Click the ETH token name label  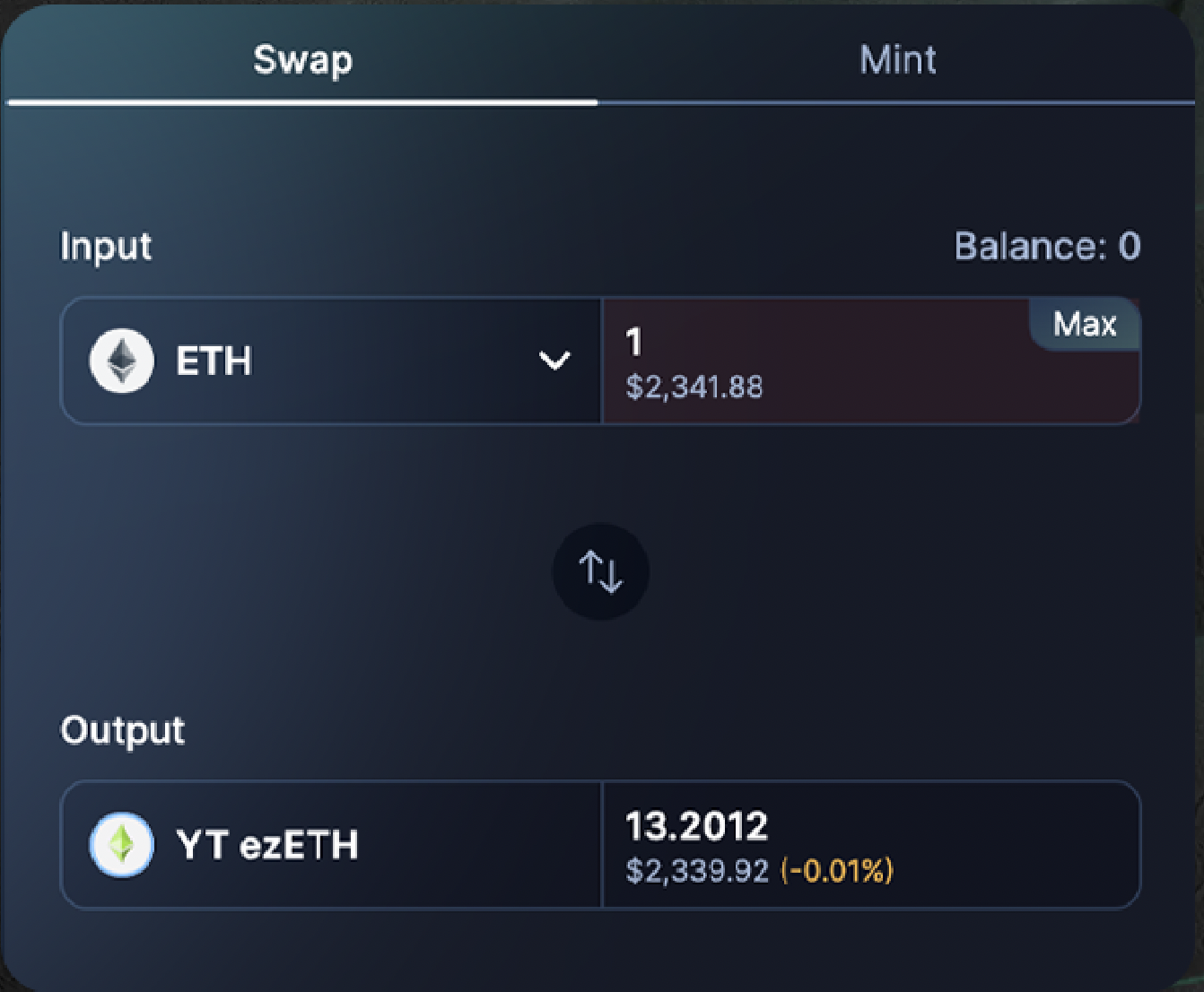[214, 361]
